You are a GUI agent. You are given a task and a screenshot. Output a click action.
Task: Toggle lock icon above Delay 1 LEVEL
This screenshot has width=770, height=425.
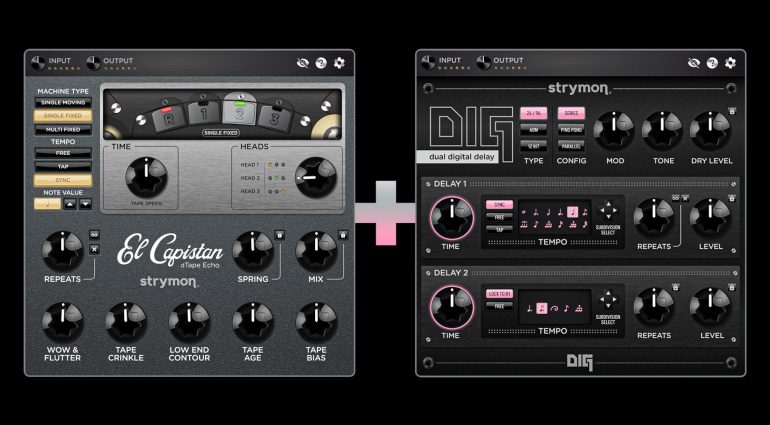(732, 198)
